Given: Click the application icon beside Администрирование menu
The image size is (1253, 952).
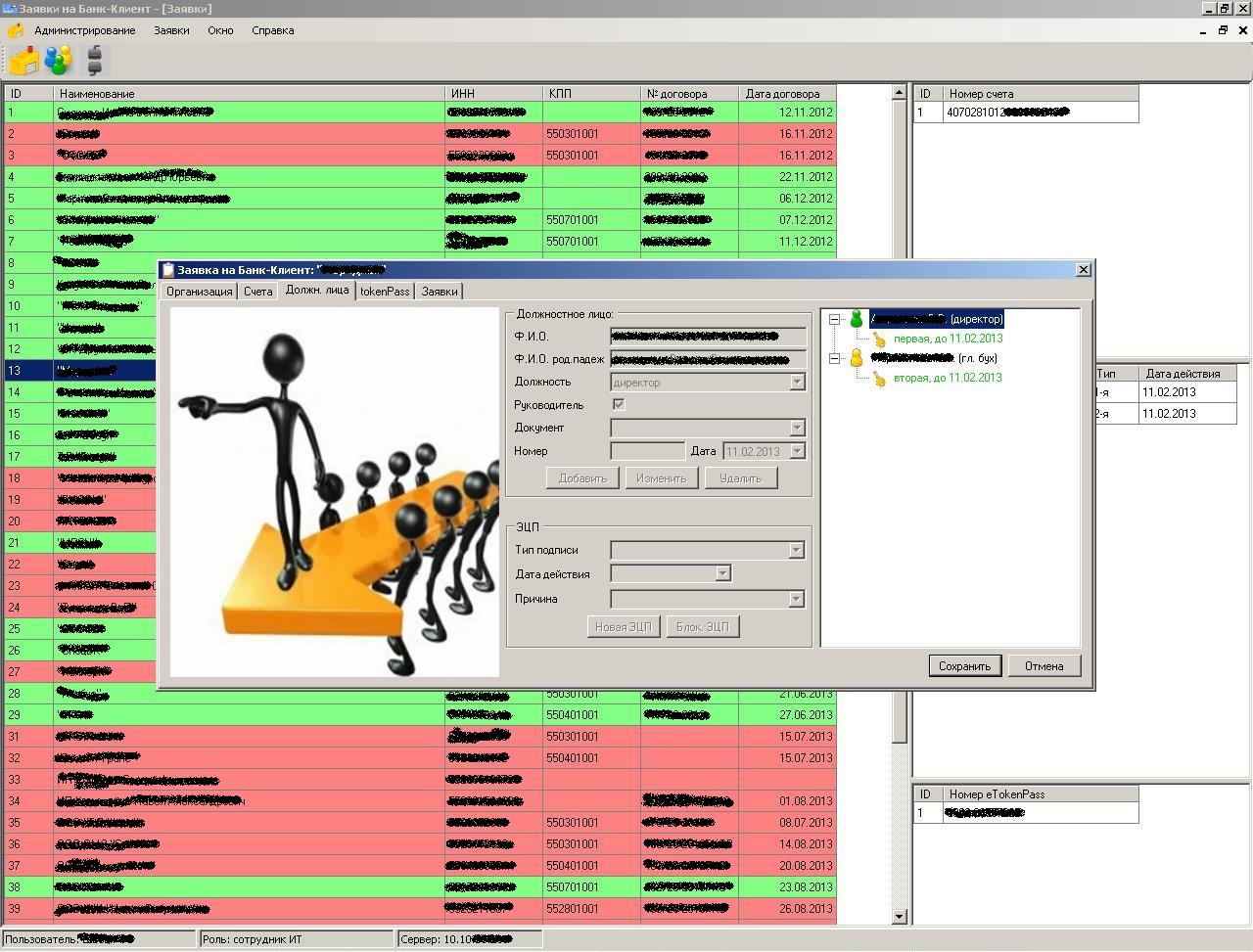Looking at the screenshot, I should click(x=16, y=30).
